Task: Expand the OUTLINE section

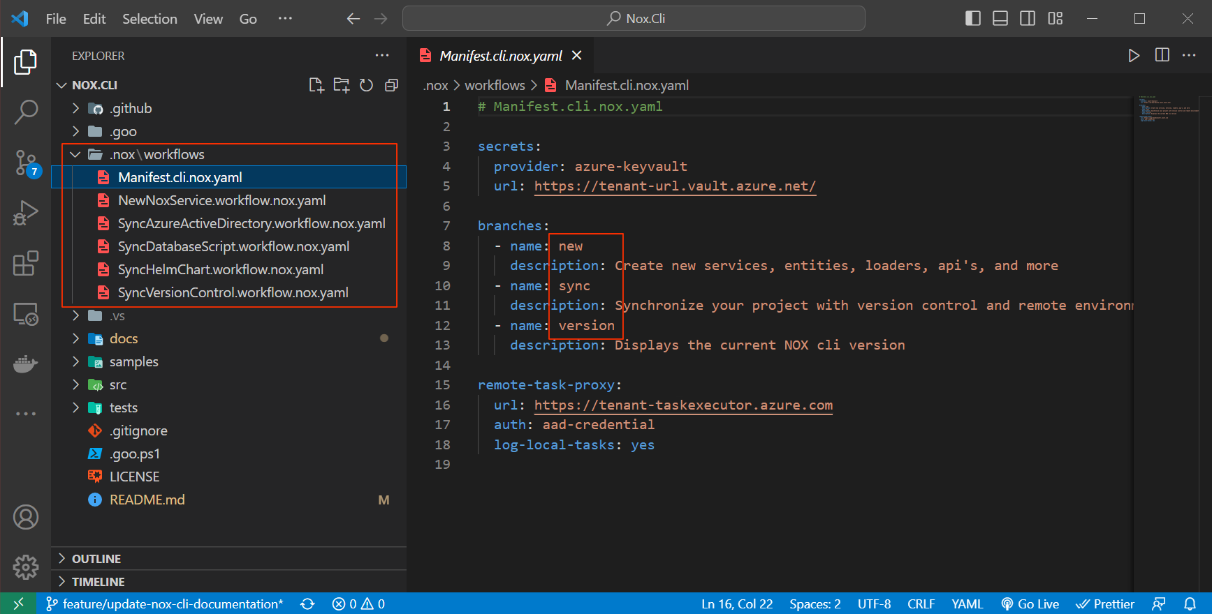Action: pos(229,558)
